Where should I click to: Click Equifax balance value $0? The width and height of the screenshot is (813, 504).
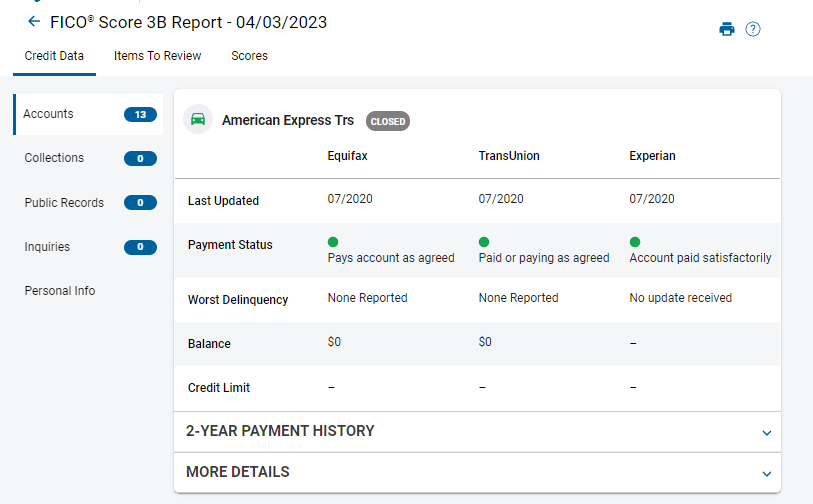tap(334, 342)
